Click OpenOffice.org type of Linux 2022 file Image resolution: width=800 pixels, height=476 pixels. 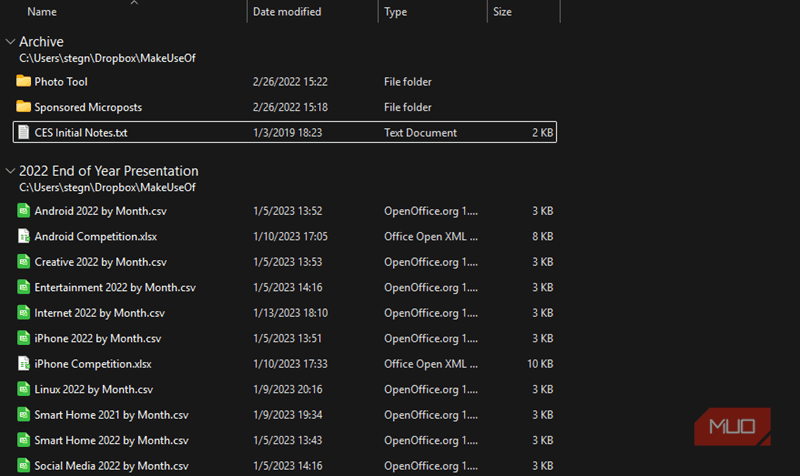pos(431,389)
